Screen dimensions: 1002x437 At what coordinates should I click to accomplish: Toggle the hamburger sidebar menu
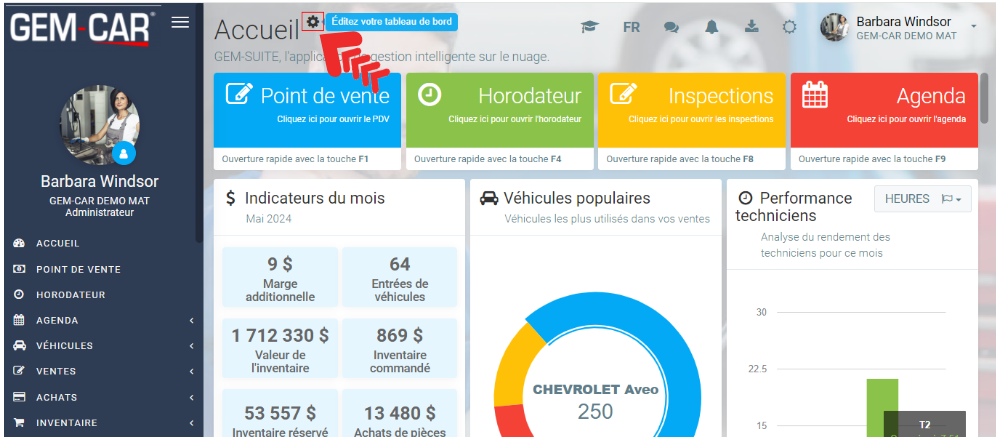click(180, 22)
